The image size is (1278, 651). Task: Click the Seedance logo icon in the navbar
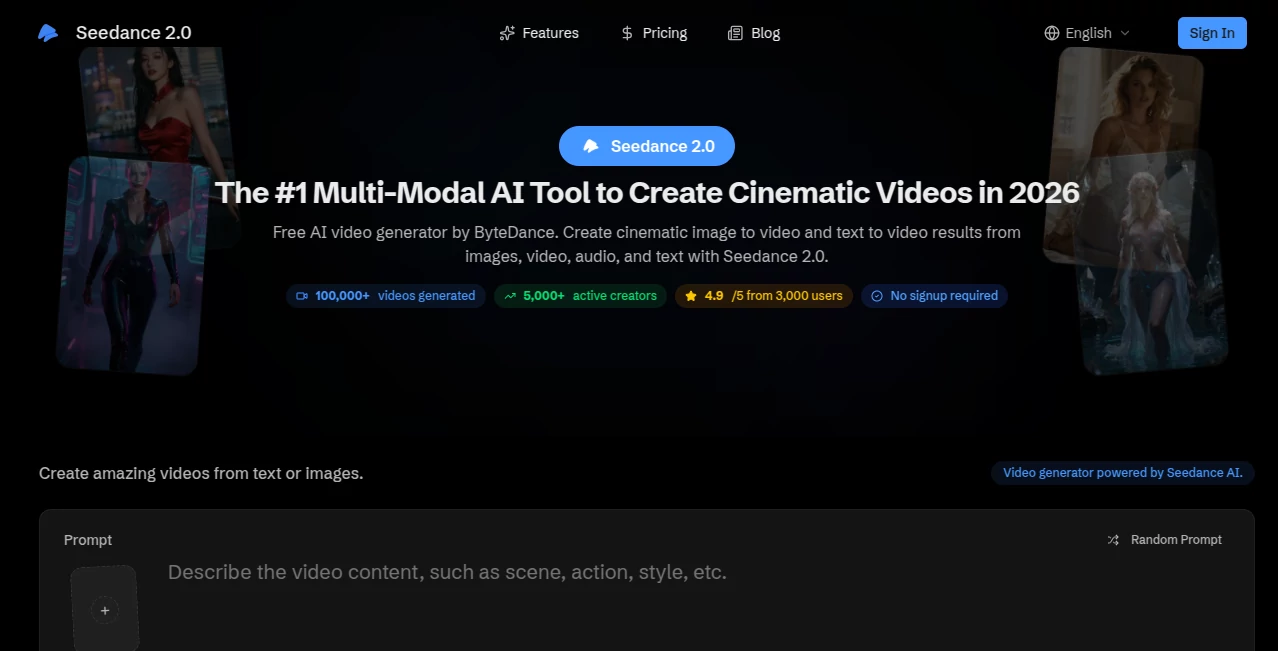[47, 32]
